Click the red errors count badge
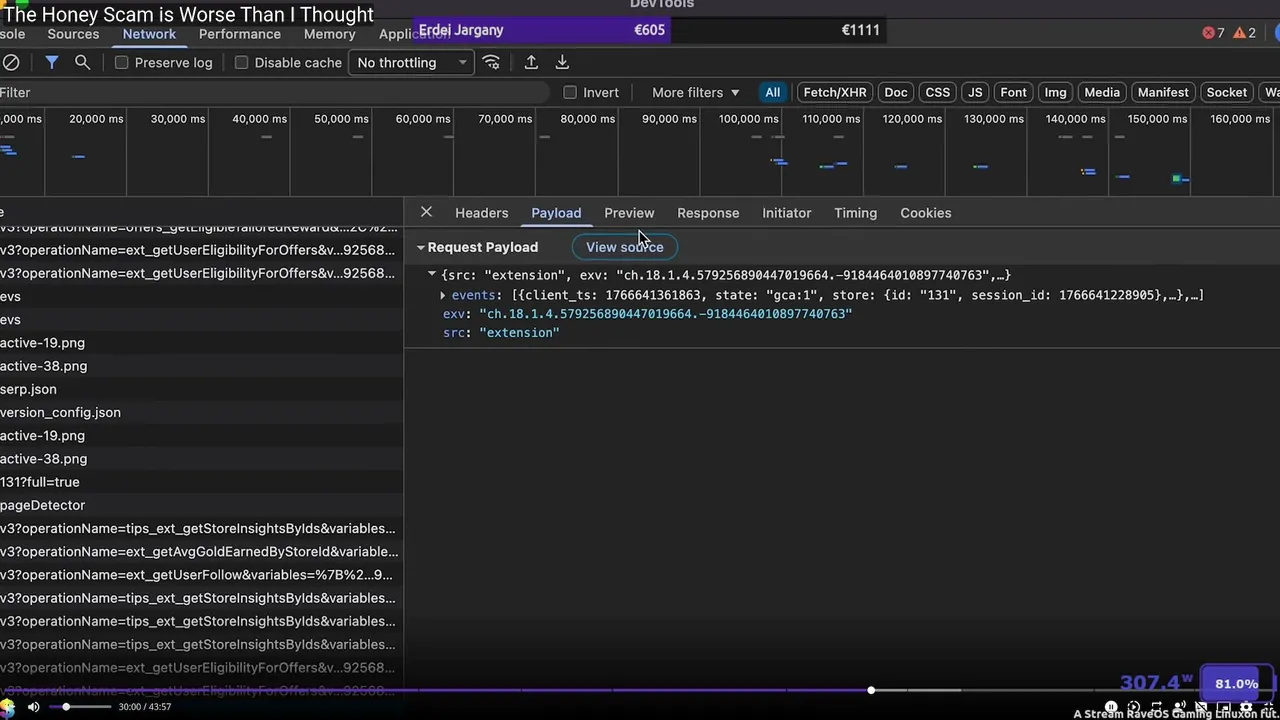 pos(1213,33)
